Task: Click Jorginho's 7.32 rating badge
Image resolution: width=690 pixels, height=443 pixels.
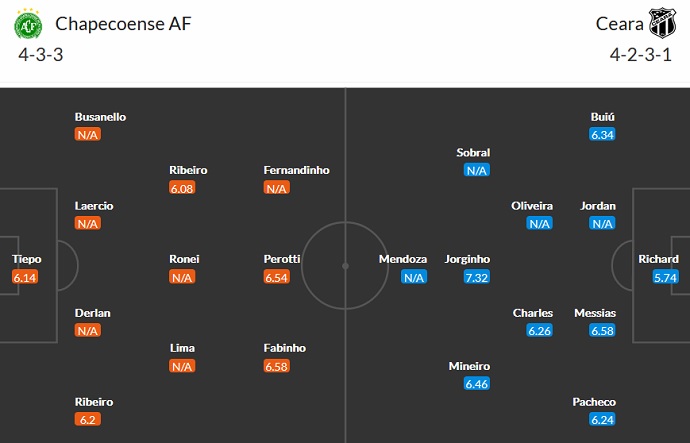Action: [476, 277]
